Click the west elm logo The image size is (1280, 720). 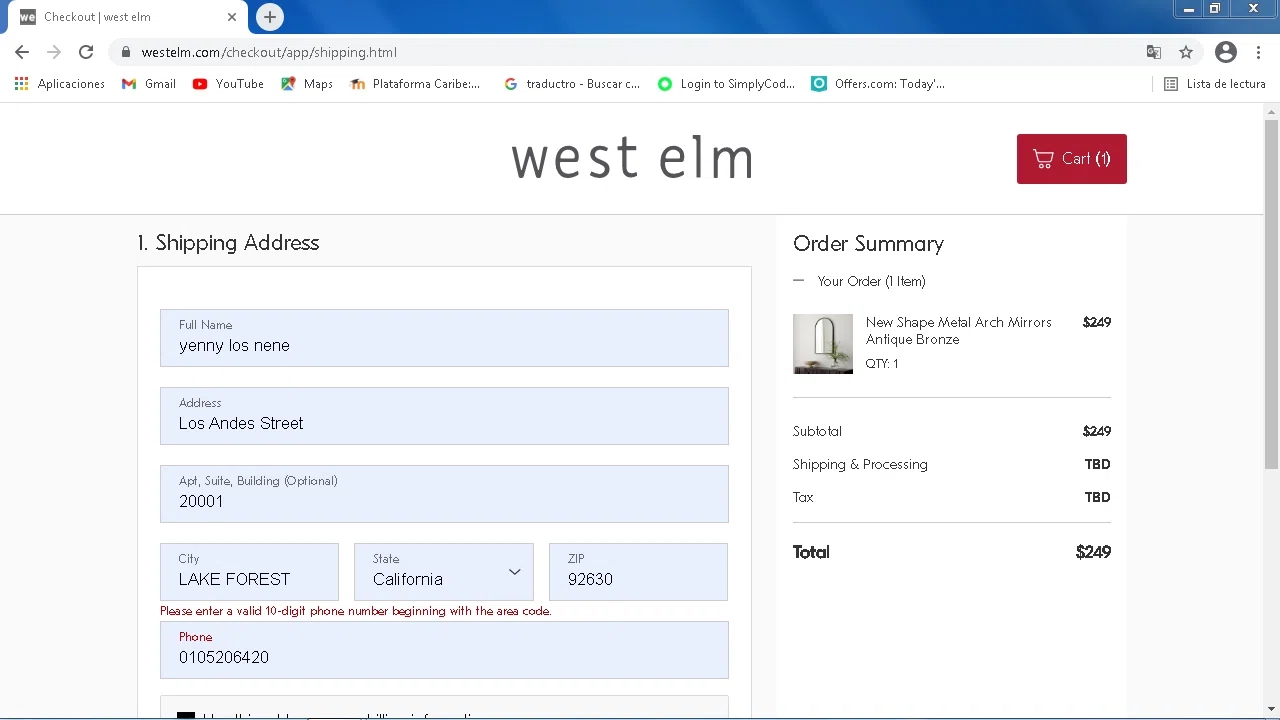(x=632, y=158)
